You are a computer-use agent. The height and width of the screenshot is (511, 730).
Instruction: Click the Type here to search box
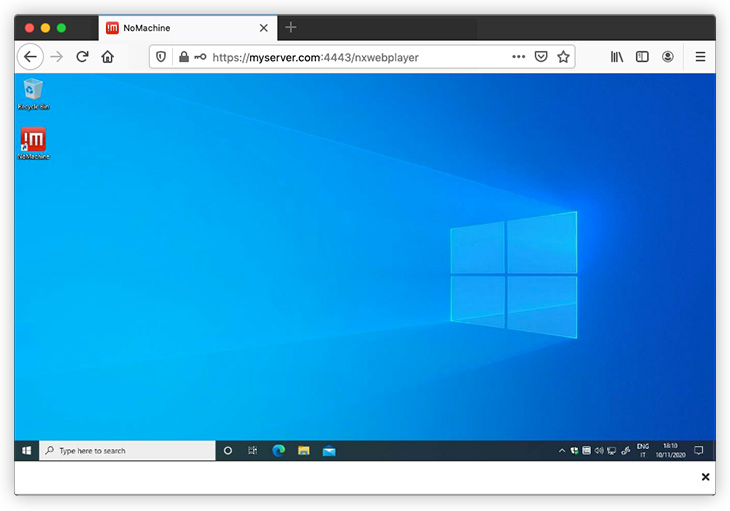pyautogui.click(x=128, y=451)
